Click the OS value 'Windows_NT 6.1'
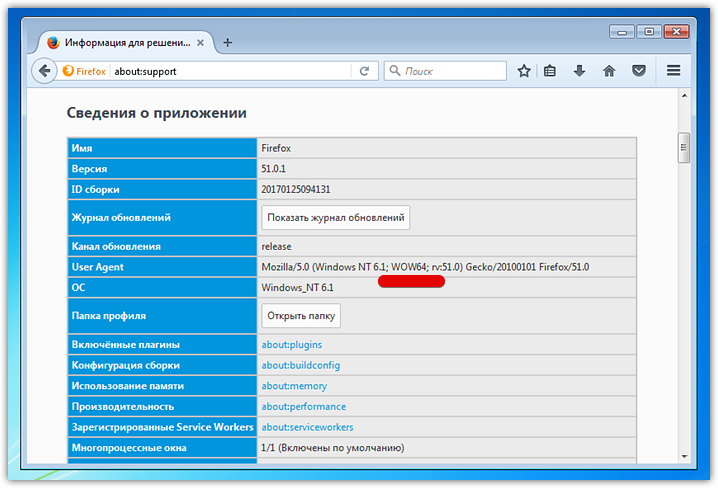The width and height of the screenshot is (718, 488). [x=297, y=287]
